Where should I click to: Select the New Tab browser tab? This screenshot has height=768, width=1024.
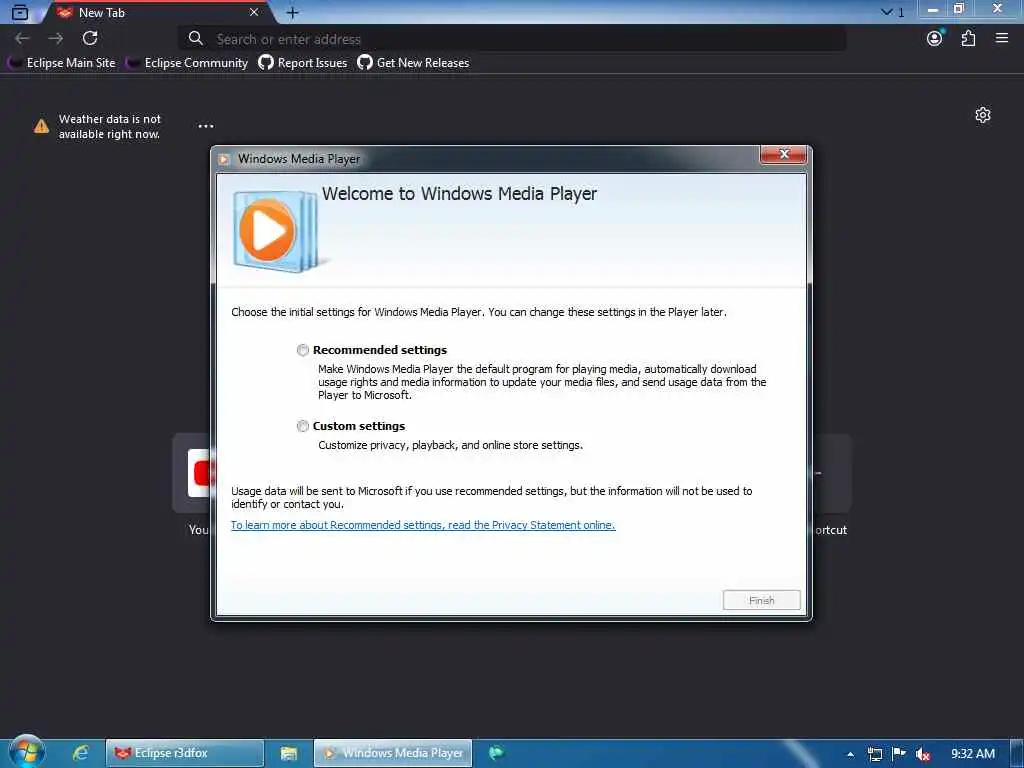pyautogui.click(x=158, y=12)
